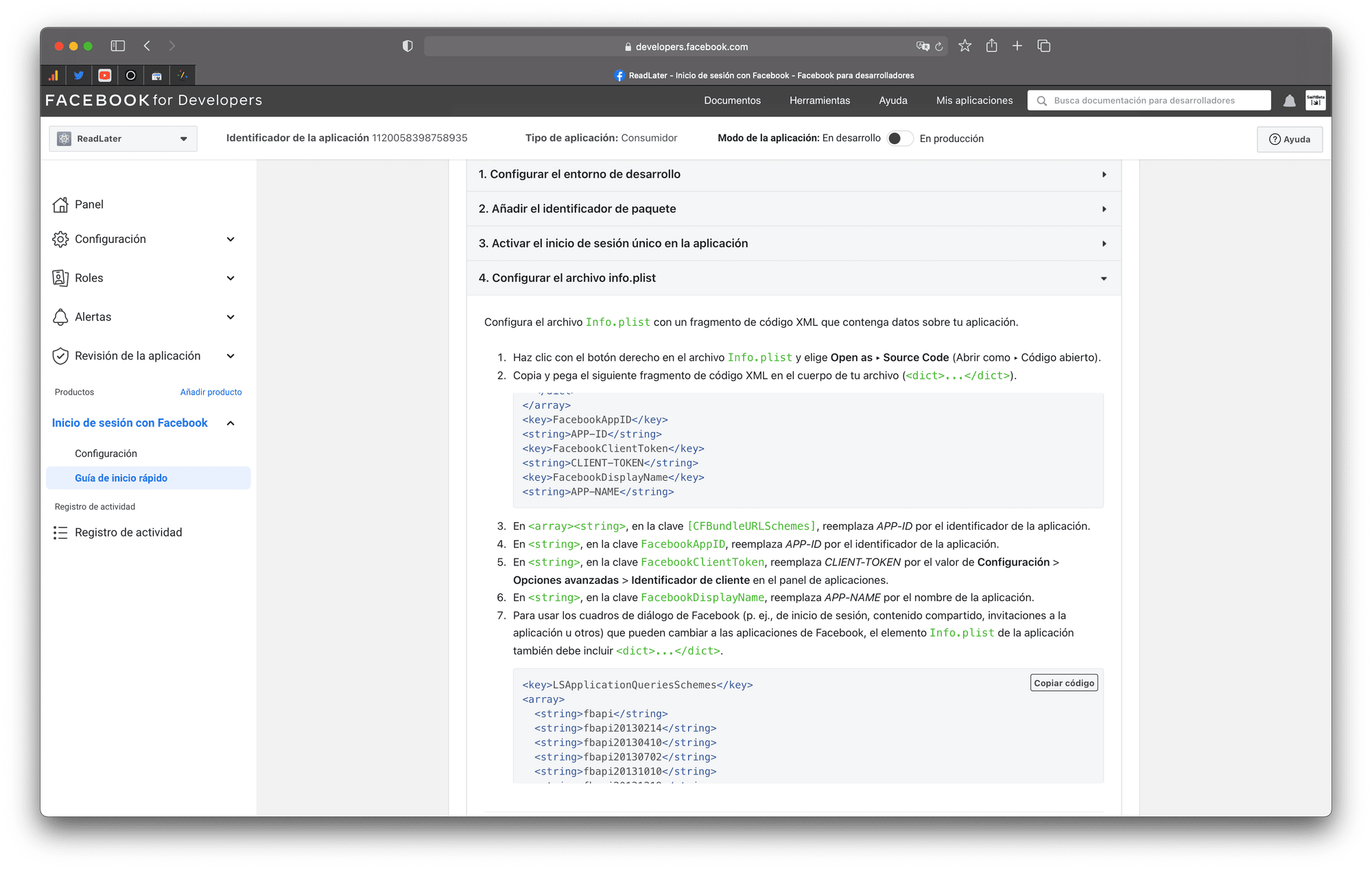Open the Ayuda top navigation menu
The image size is (1372, 870).
coord(893,101)
